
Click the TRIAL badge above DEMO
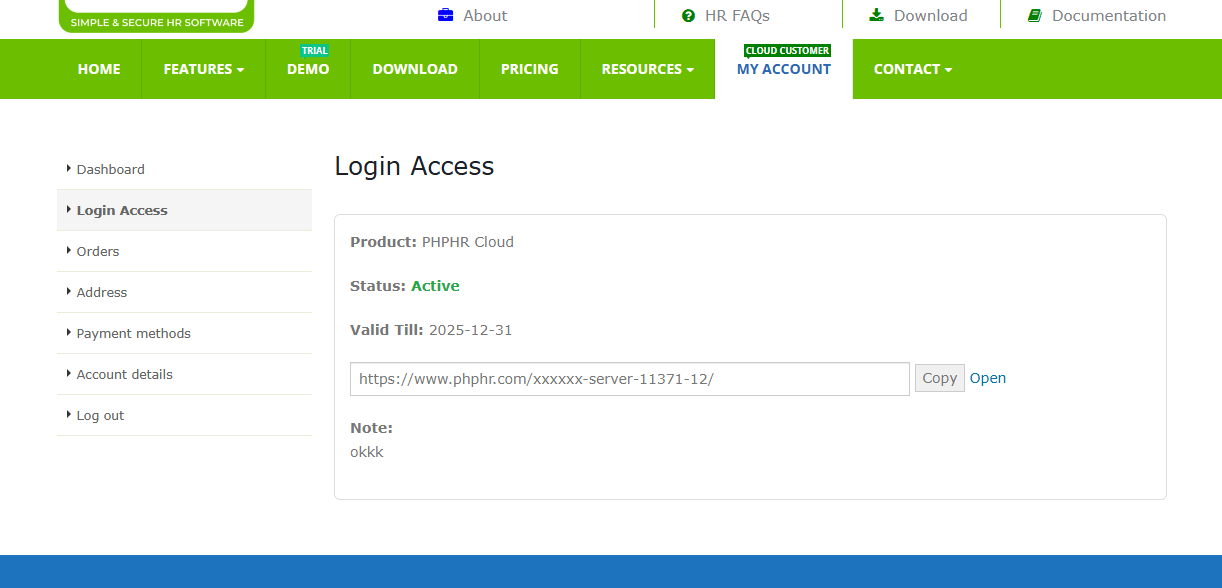(314, 49)
